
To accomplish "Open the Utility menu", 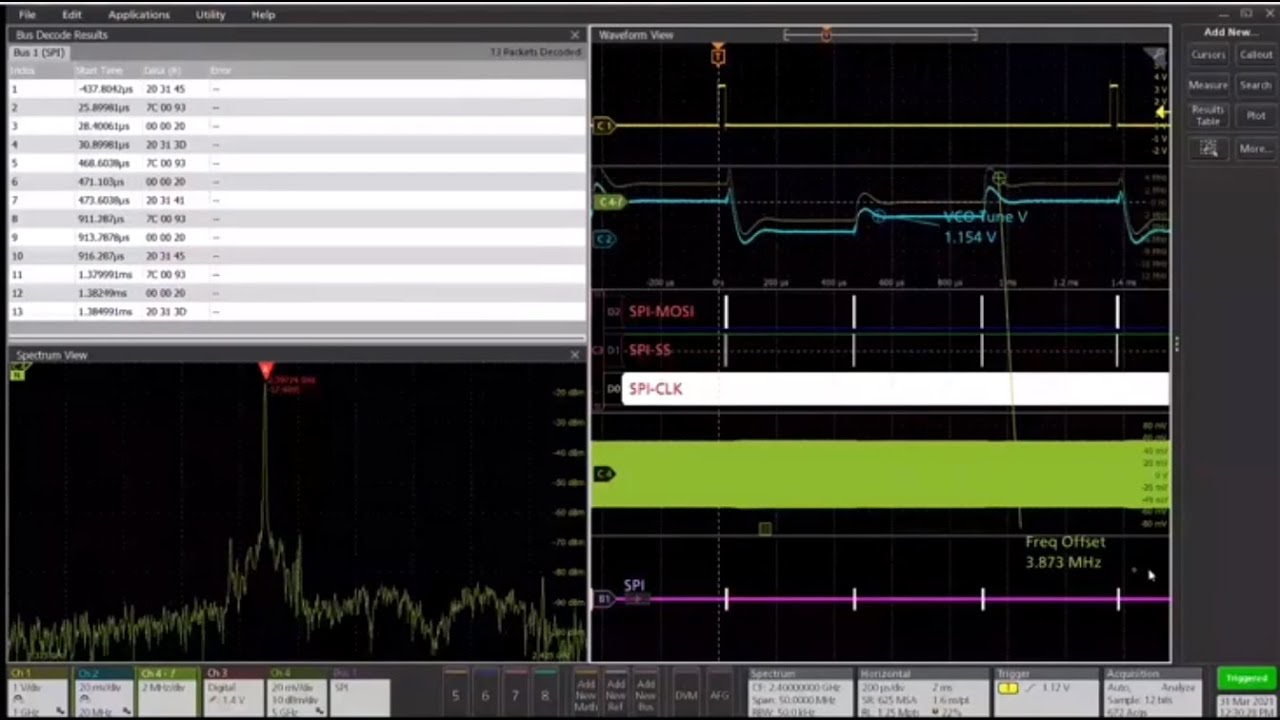I will click(x=210, y=15).
